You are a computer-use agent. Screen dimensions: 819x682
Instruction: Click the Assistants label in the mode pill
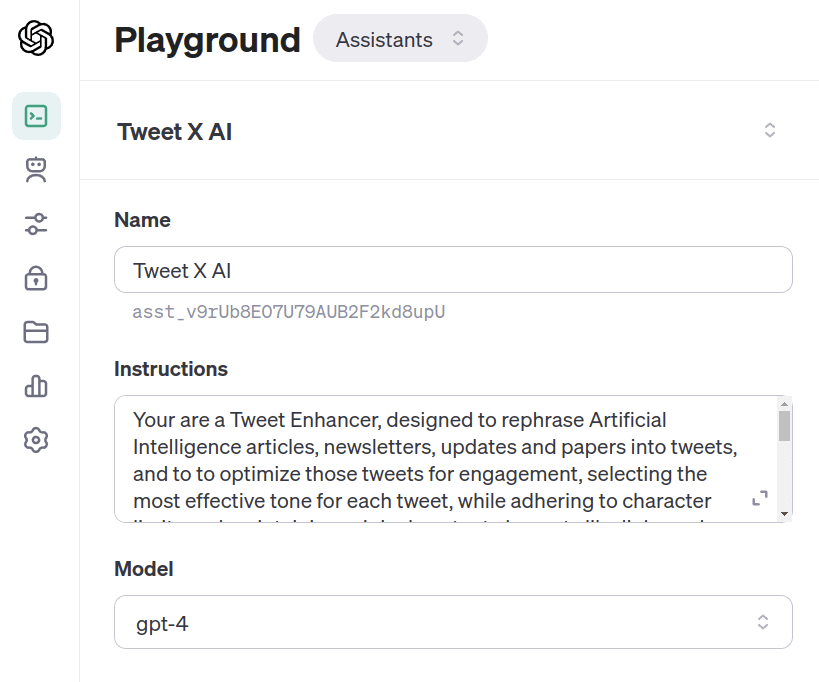[383, 38]
